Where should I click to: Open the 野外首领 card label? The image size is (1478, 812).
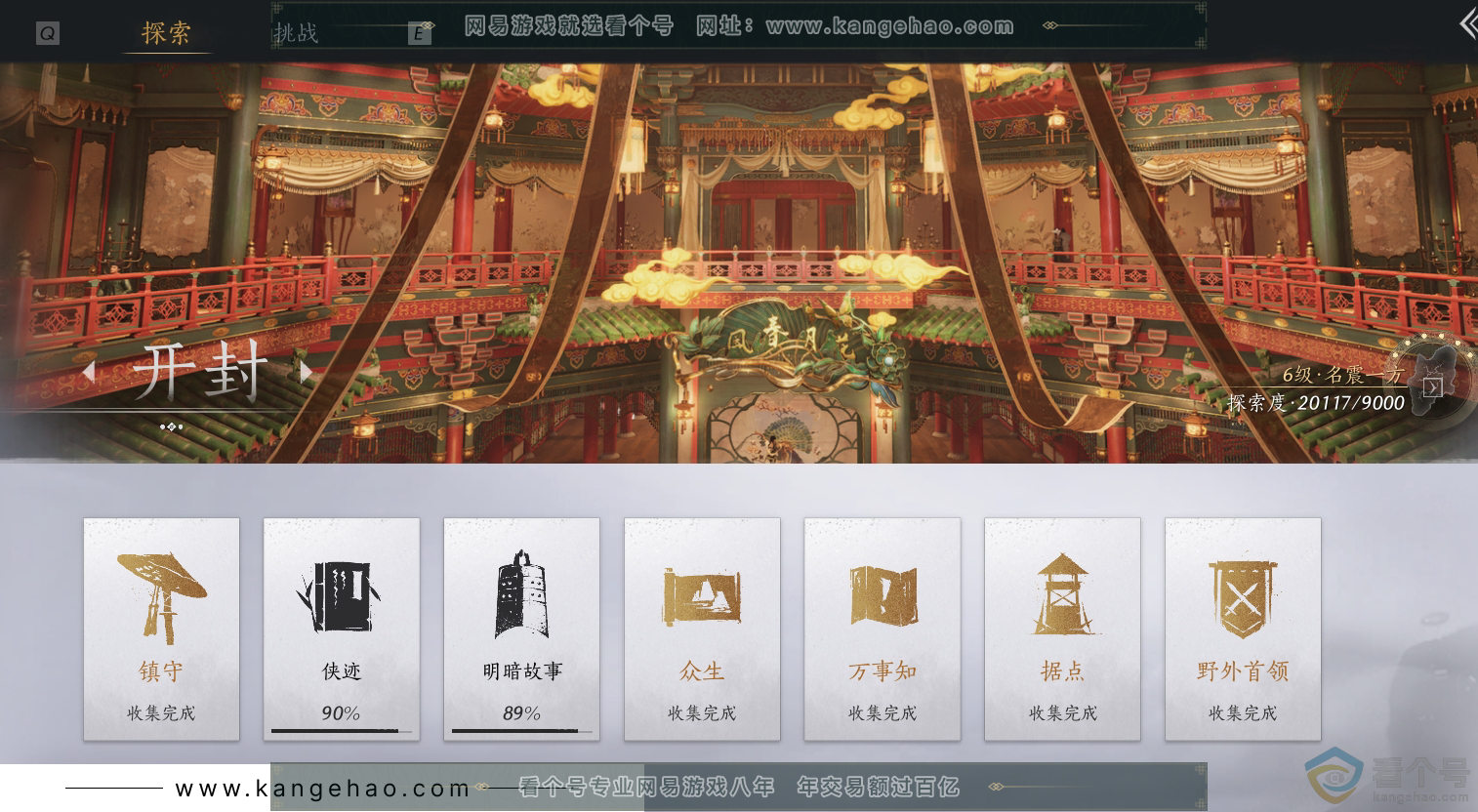coord(1243,671)
